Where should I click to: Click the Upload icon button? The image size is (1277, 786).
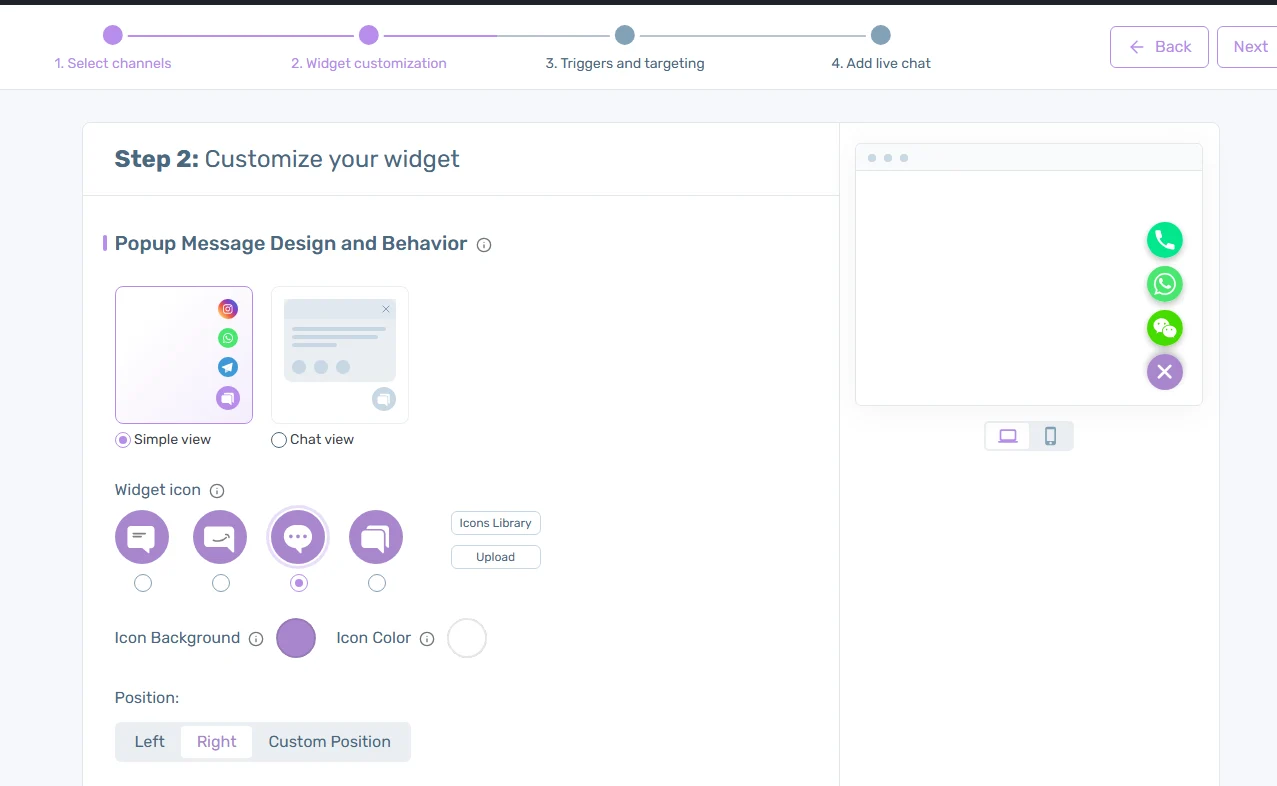[x=495, y=557]
